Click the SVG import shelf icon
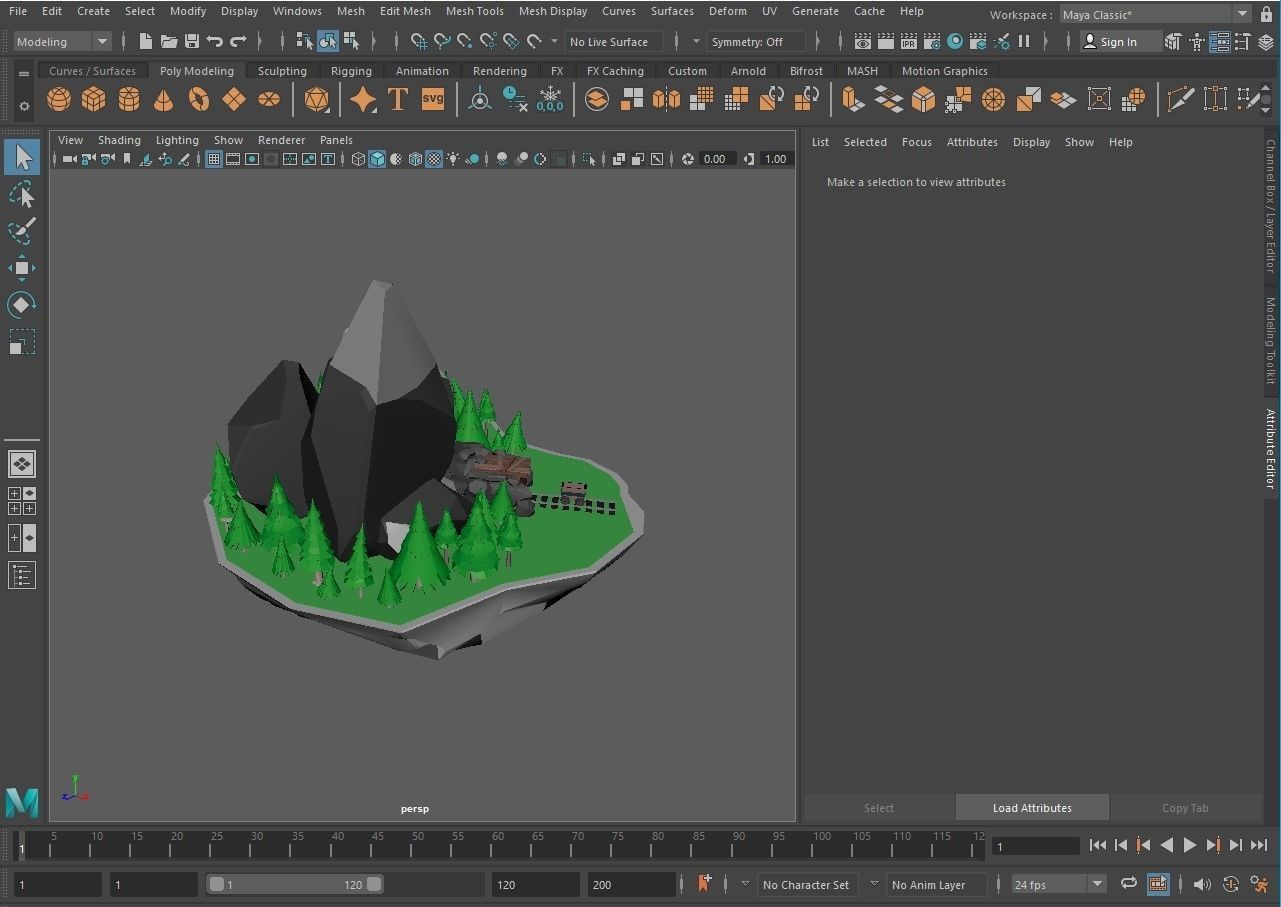This screenshot has height=907, width=1281. point(433,99)
